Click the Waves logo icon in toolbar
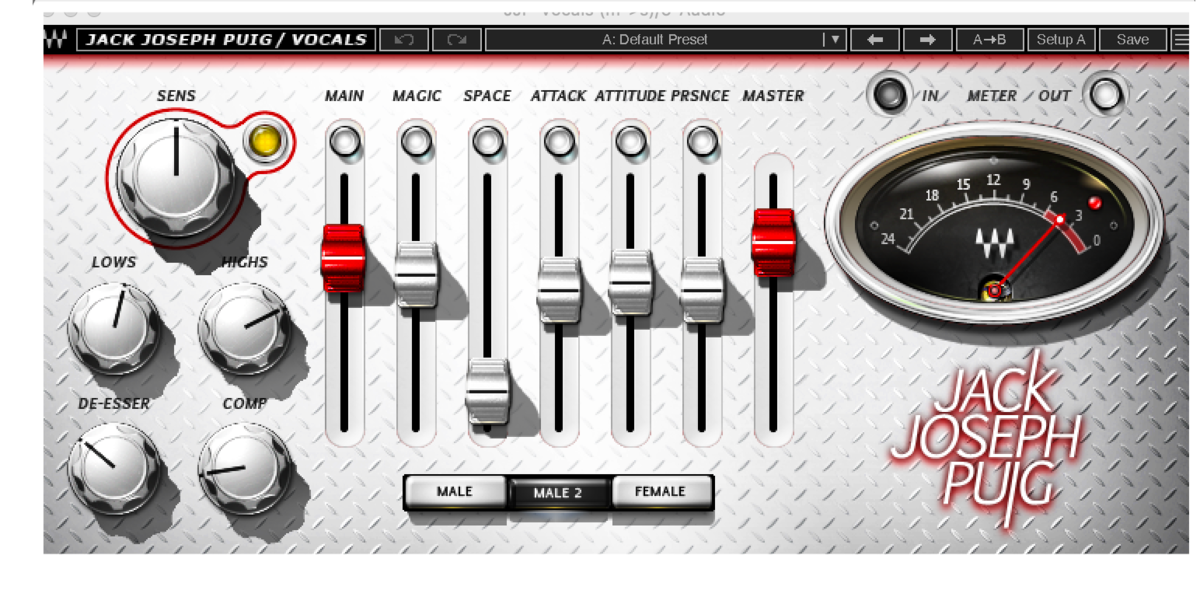The height and width of the screenshot is (597, 1200). point(56,40)
